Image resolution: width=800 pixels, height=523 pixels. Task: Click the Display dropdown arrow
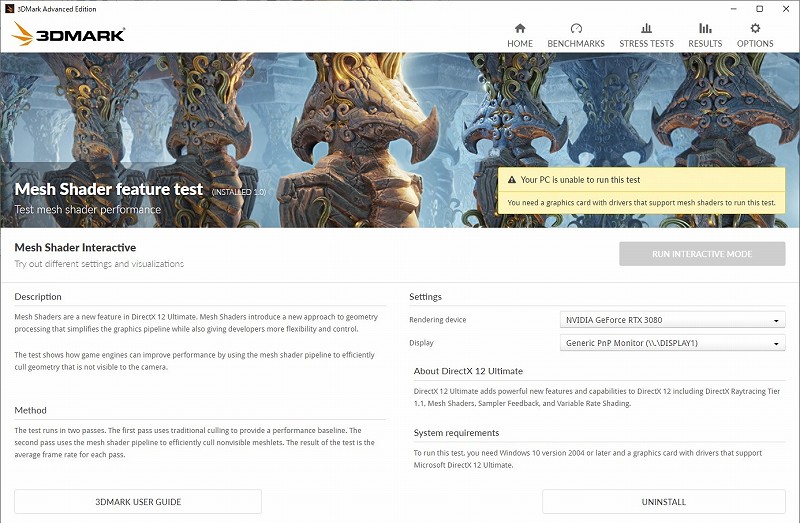[776, 343]
